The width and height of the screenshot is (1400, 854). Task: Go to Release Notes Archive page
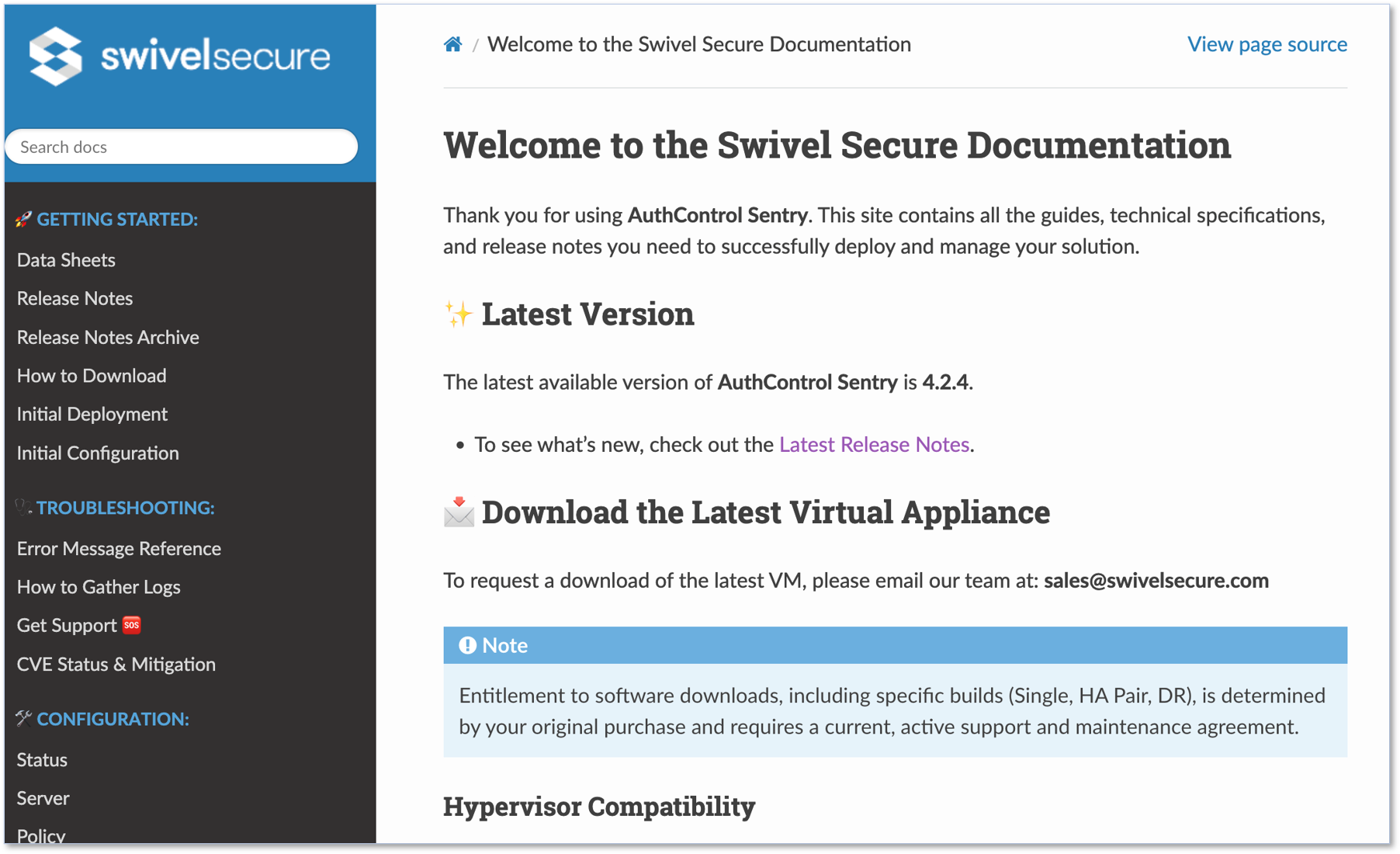tap(108, 337)
